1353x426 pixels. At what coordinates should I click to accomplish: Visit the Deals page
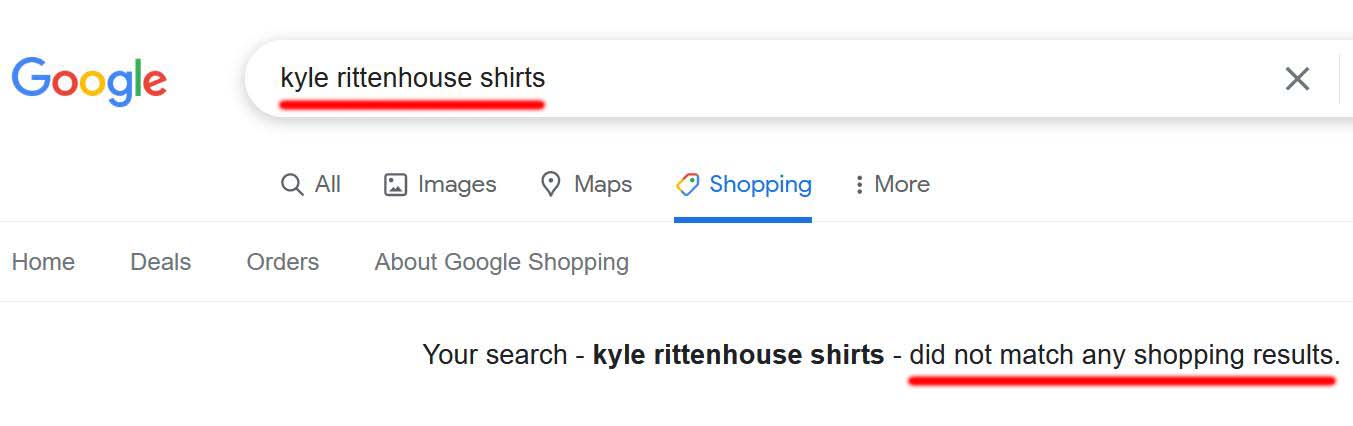(160, 262)
